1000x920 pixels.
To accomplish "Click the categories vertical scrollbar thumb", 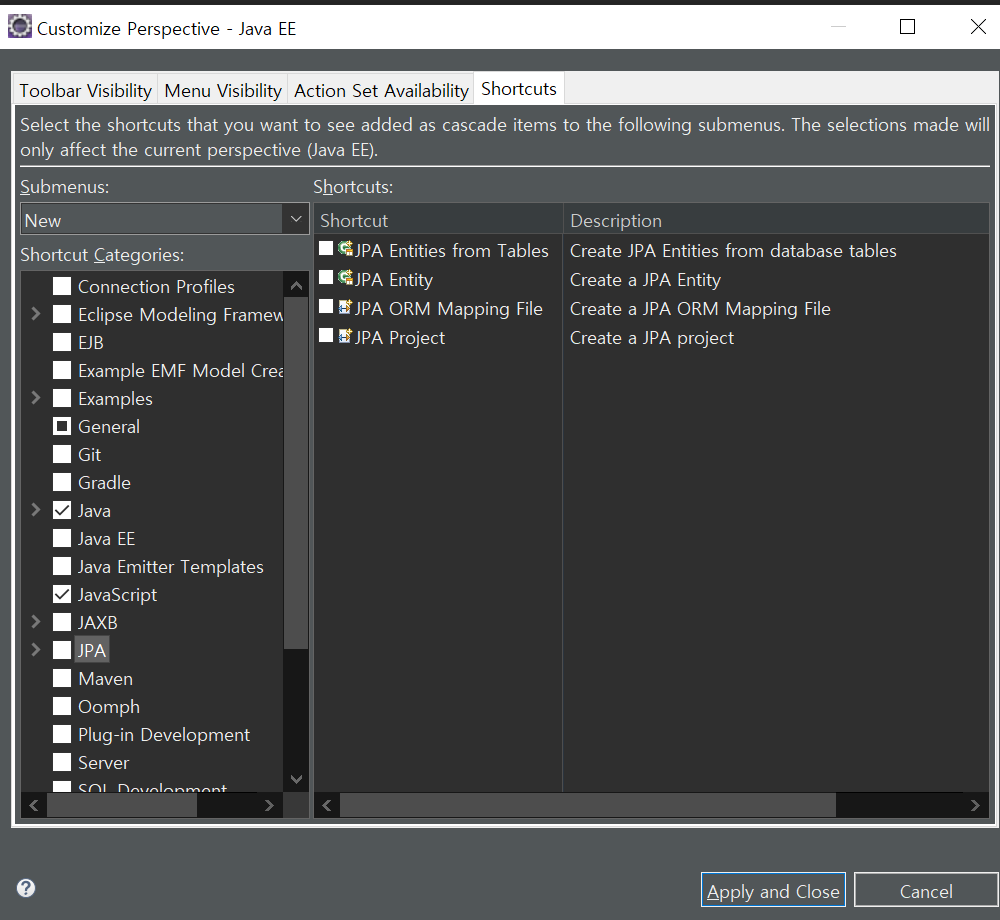I will click(296, 473).
